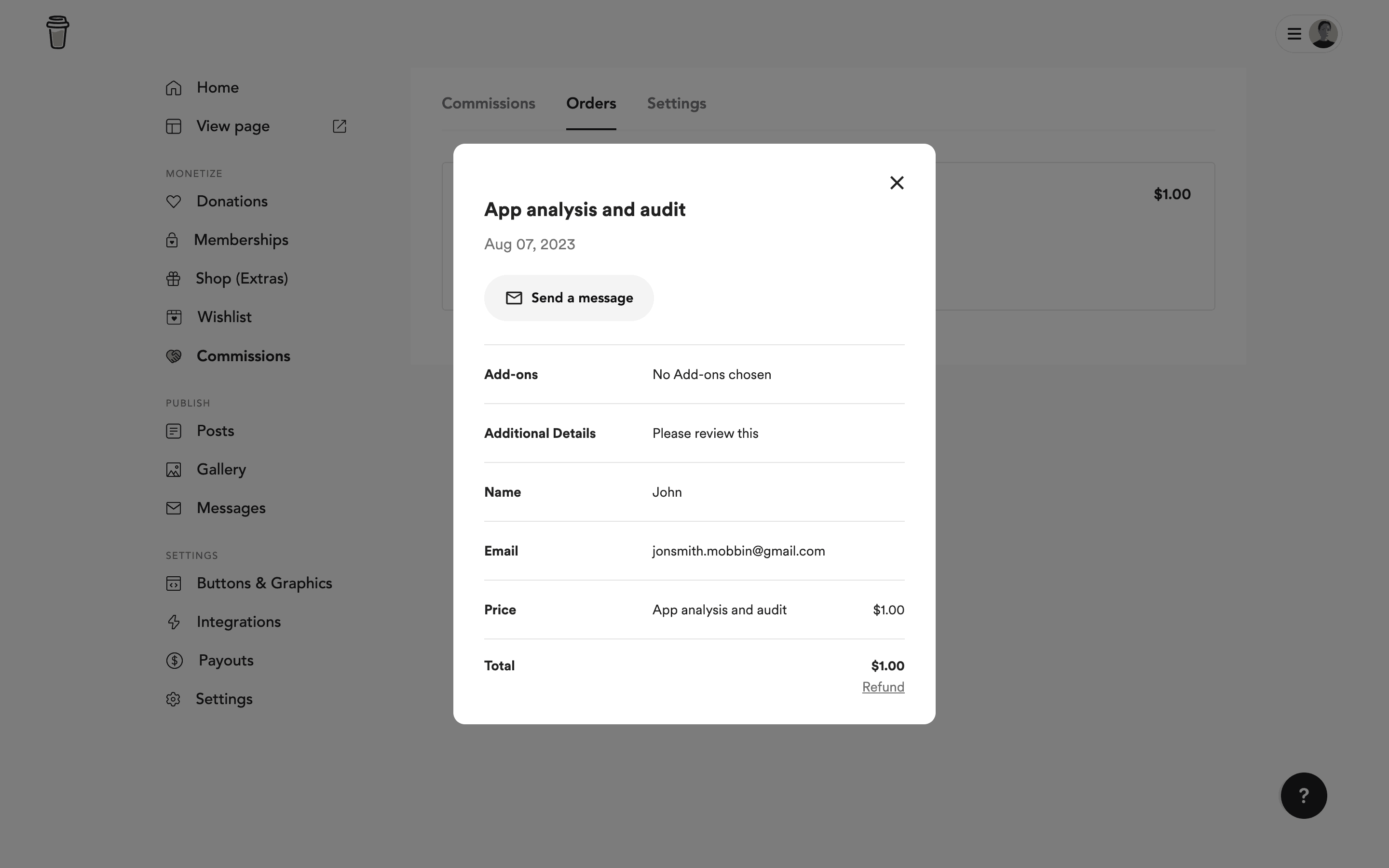Open the help question mark button
The height and width of the screenshot is (868, 1389).
point(1304,796)
